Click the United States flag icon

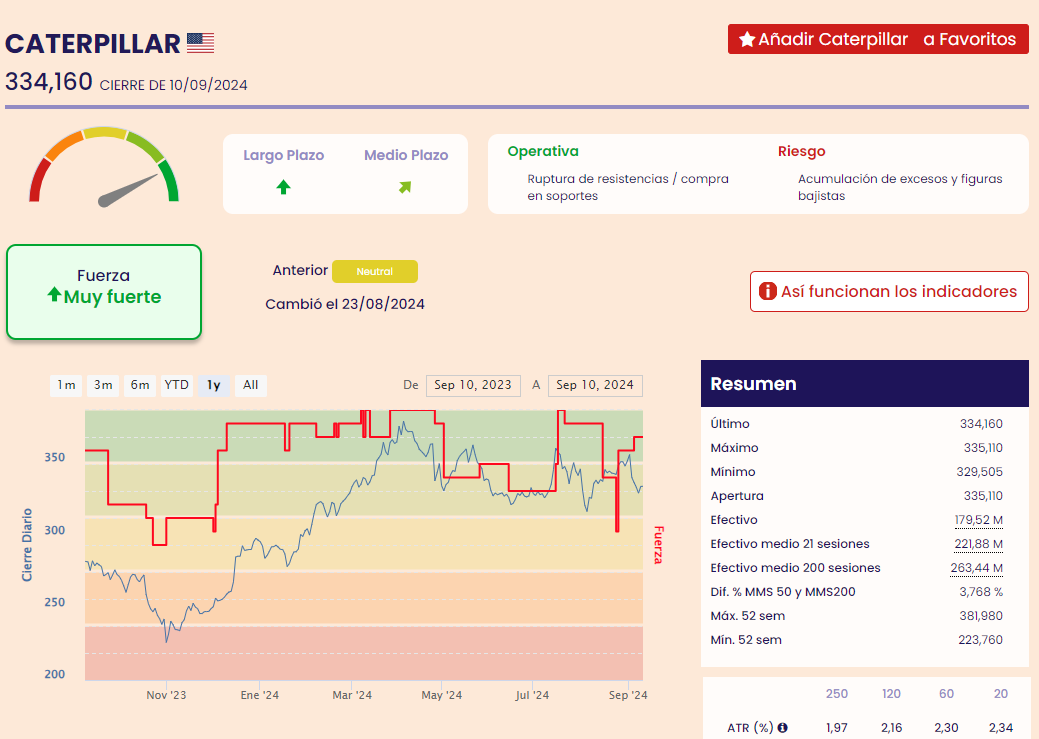click(x=200, y=43)
